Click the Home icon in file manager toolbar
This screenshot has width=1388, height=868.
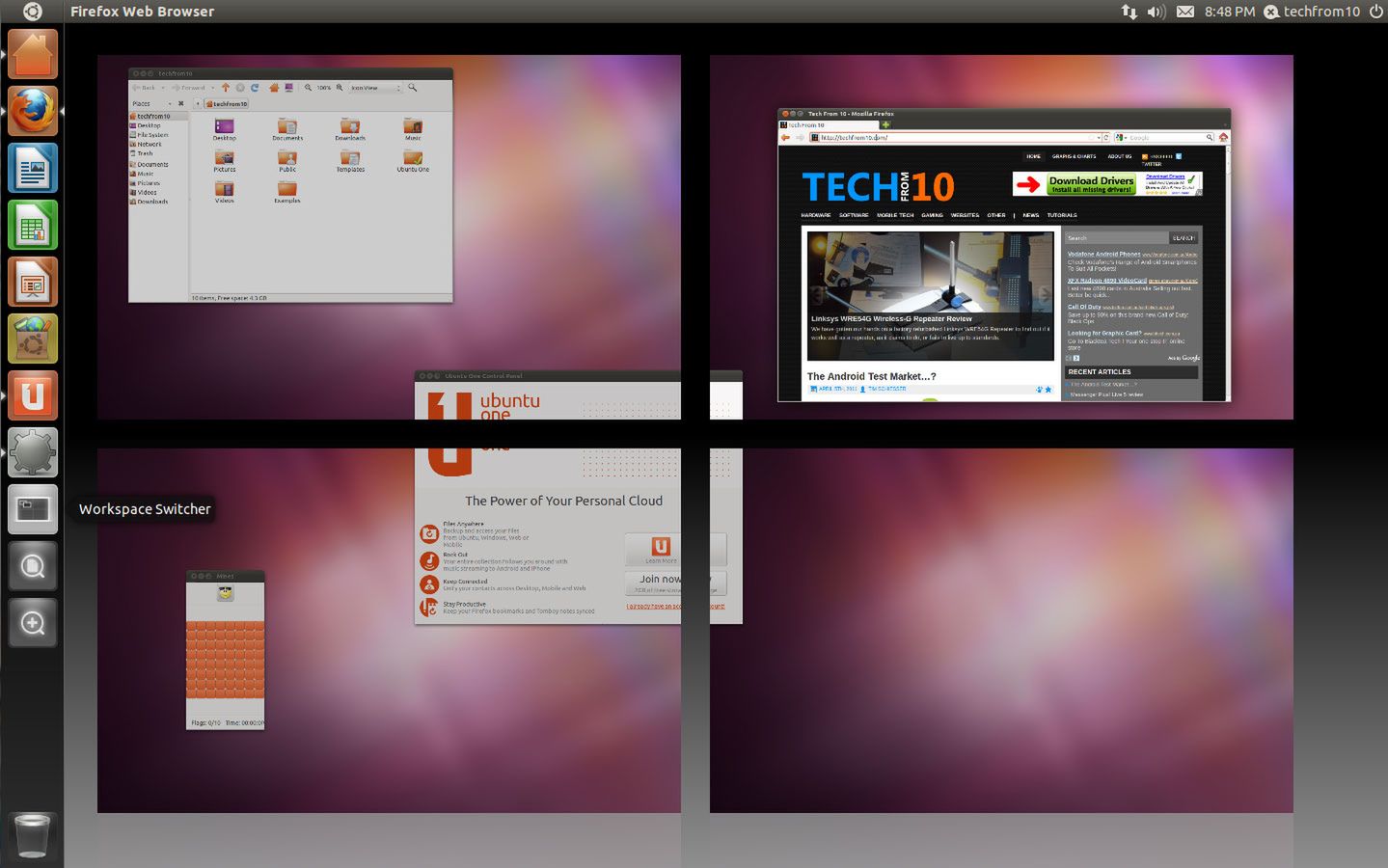tap(274, 88)
